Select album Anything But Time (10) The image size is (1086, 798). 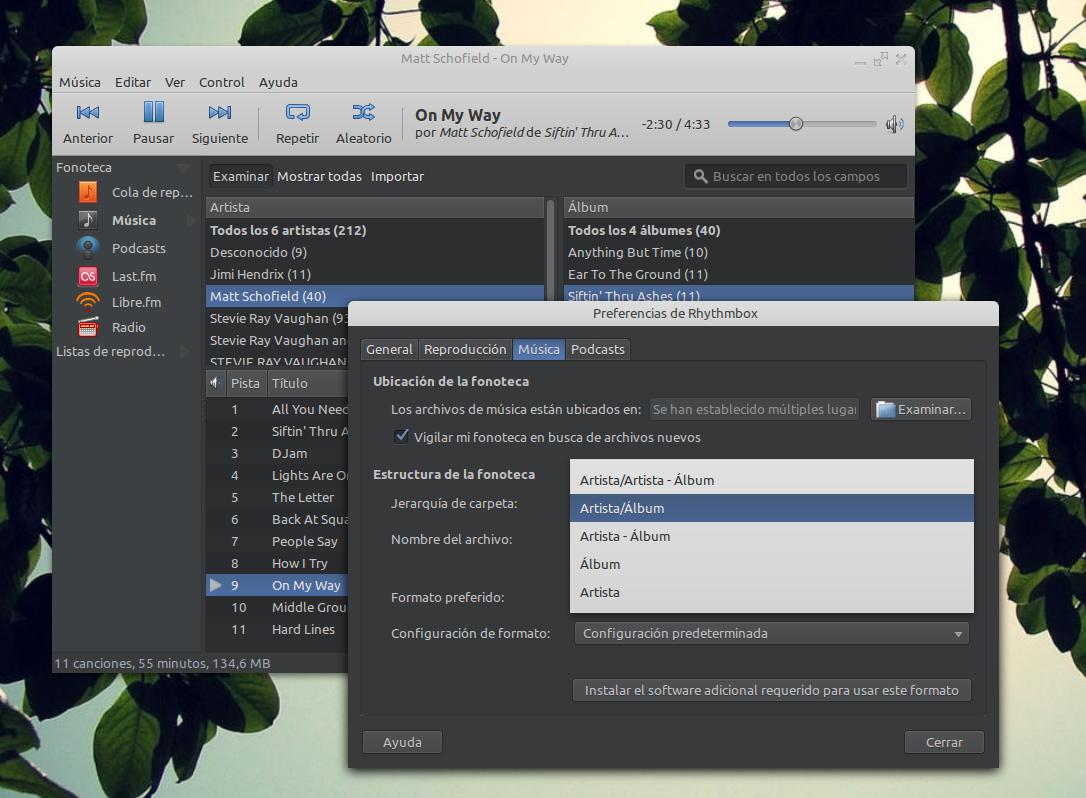tap(739, 253)
